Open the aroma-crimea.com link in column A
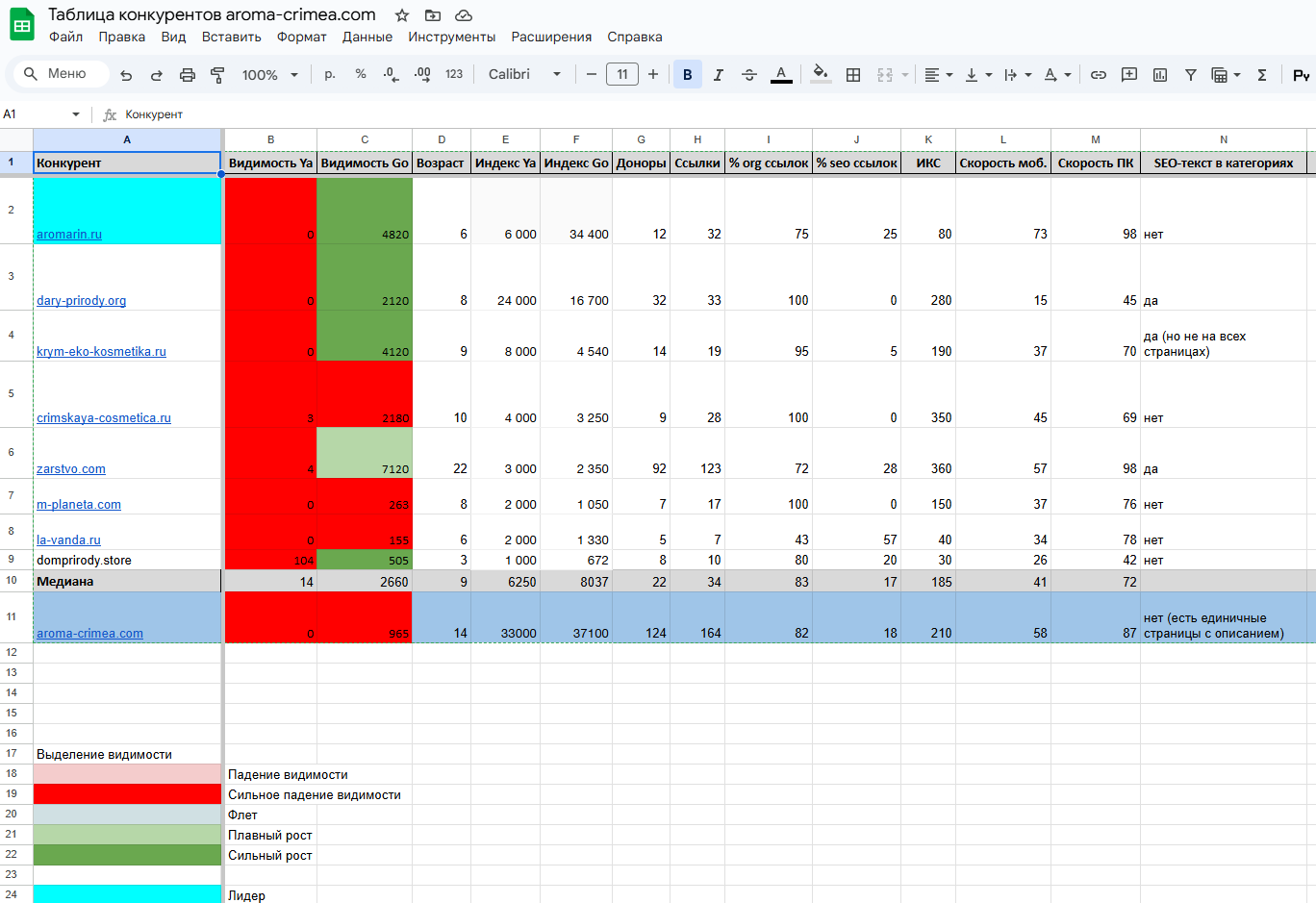 click(x=89, y=633)
